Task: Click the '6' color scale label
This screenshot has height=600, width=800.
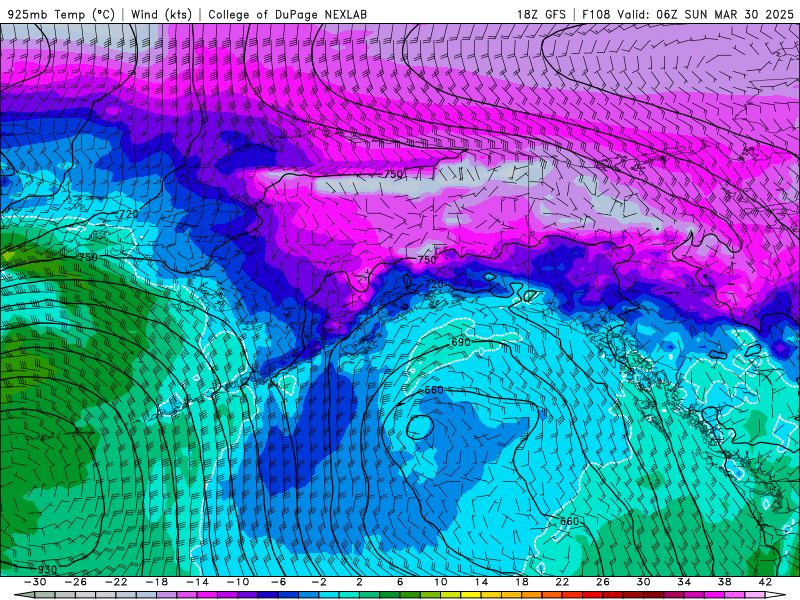Action: pos(399,582)
